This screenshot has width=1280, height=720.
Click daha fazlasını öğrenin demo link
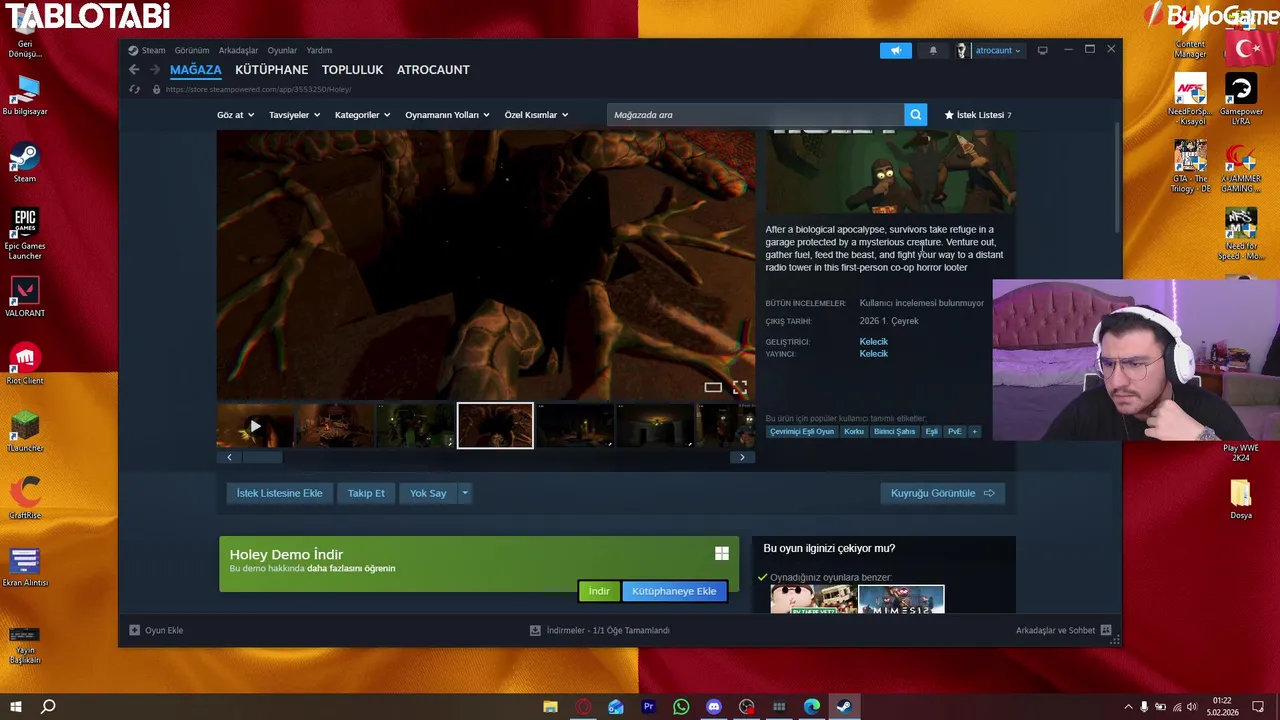click(x=351, y=568)
